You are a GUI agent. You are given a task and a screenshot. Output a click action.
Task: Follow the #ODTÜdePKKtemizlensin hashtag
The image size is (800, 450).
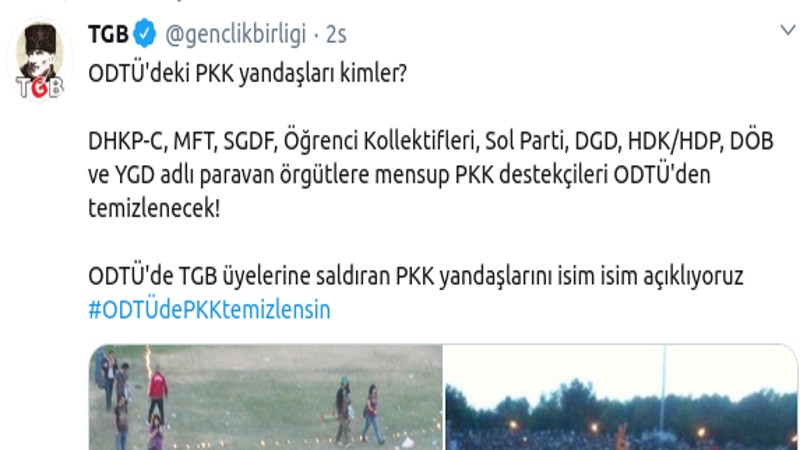(x=209, y=310)
